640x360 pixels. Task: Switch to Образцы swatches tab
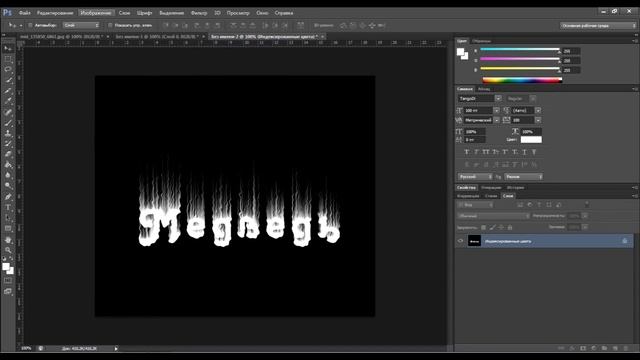[x=482, y=41]
